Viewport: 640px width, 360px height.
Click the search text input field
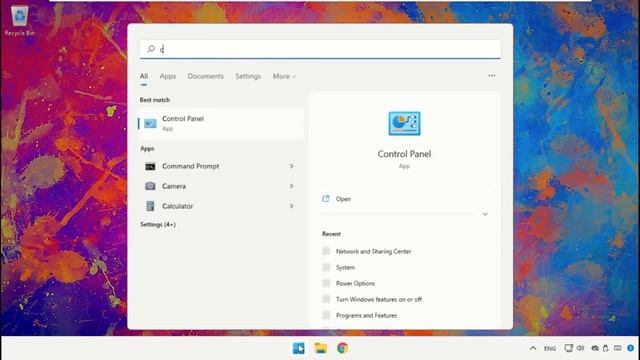click(320, 49)
